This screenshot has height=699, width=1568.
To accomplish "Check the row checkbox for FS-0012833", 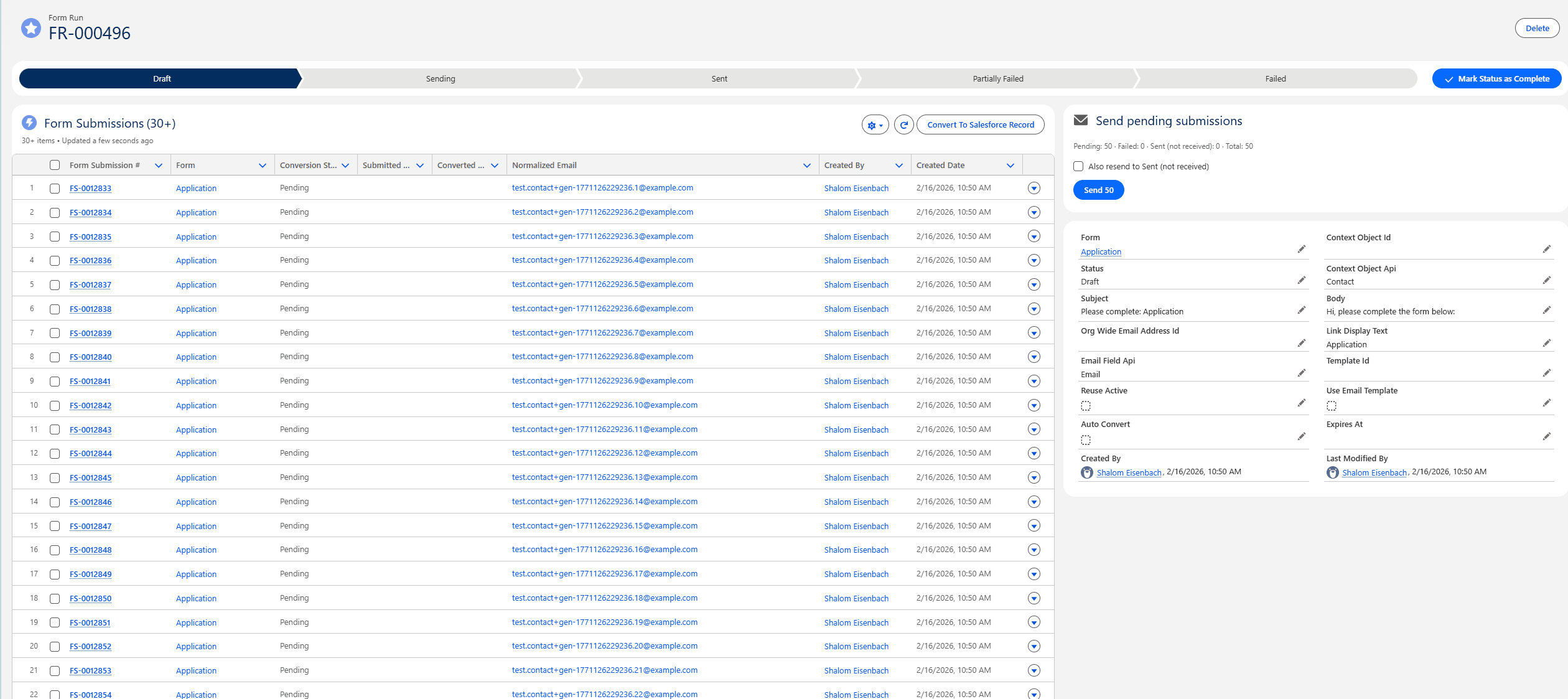I will tap(55, 188).
